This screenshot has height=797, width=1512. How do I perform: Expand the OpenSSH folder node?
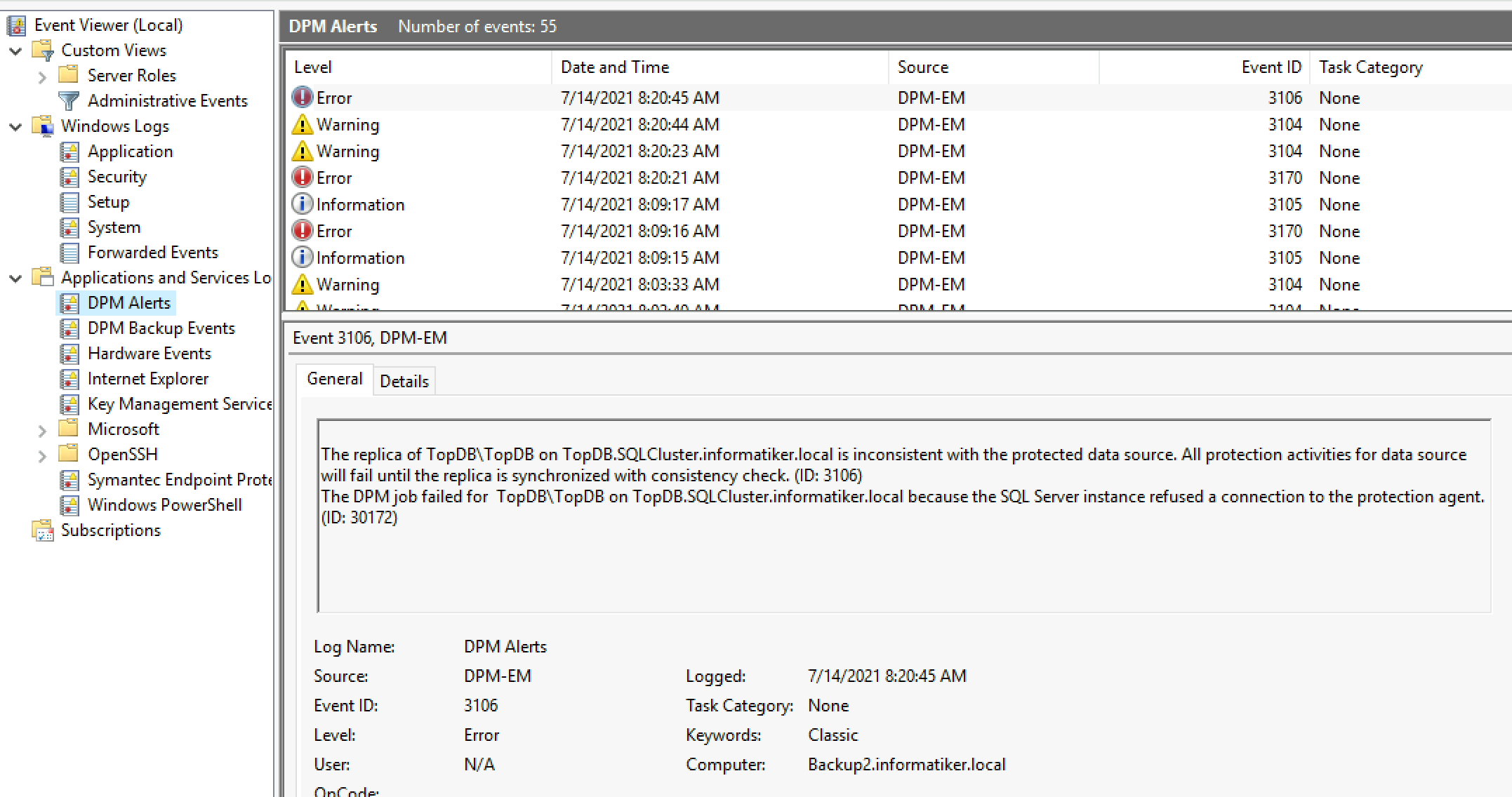click(x=42, y=455)
